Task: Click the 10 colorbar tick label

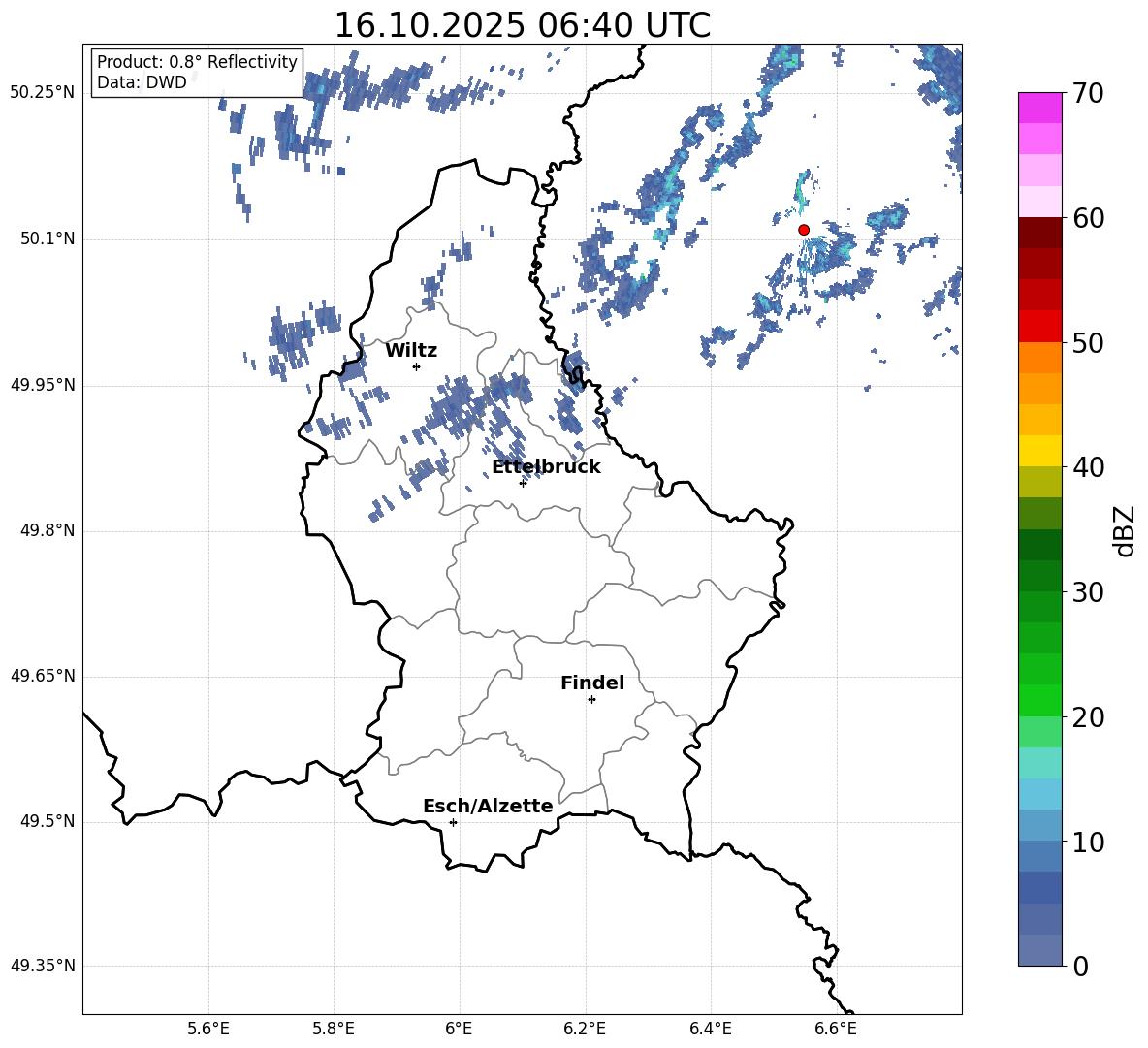Action: click(x=1088, y=842)
